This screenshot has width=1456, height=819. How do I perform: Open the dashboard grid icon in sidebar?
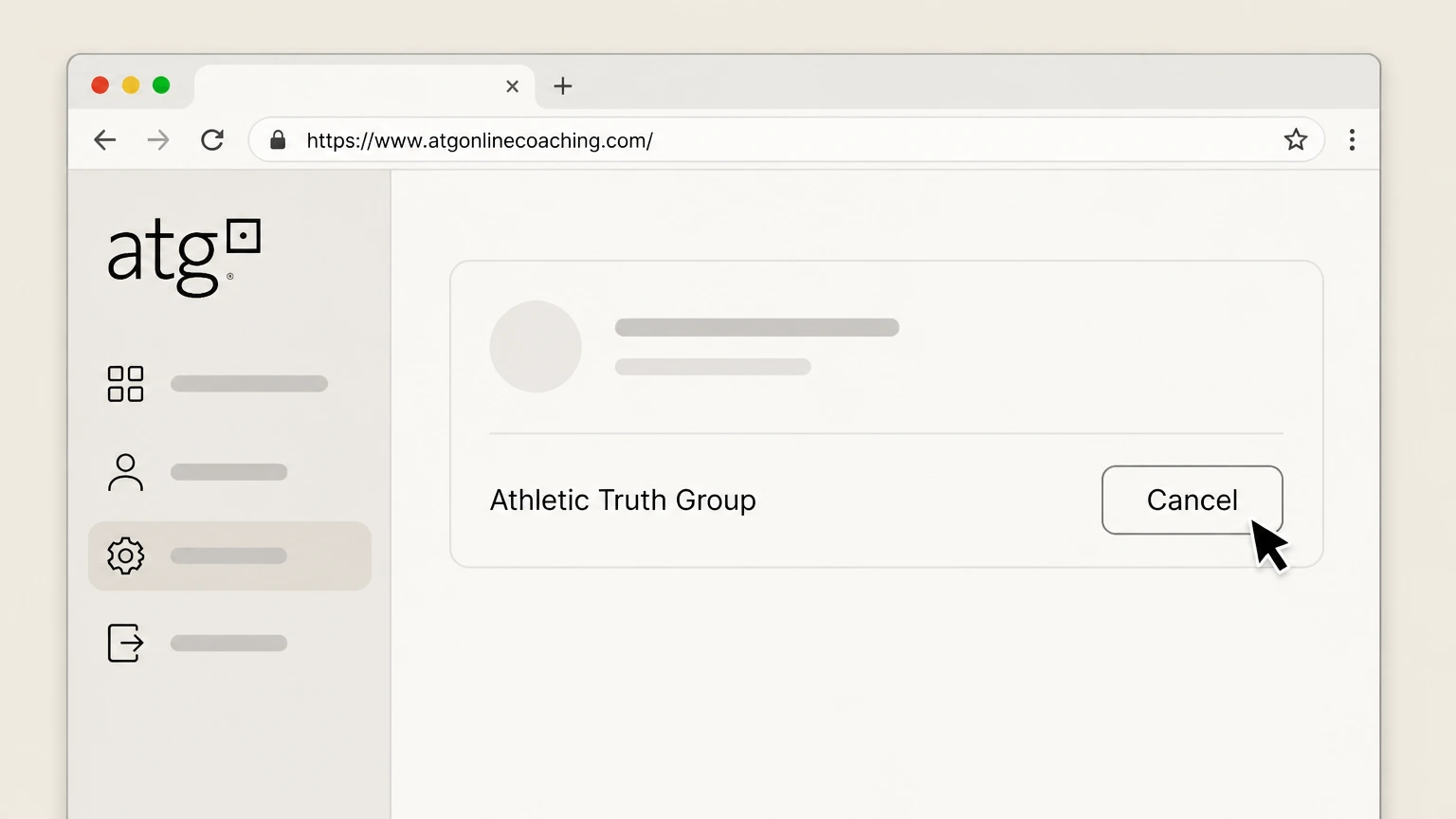click(x=125, y=384)
